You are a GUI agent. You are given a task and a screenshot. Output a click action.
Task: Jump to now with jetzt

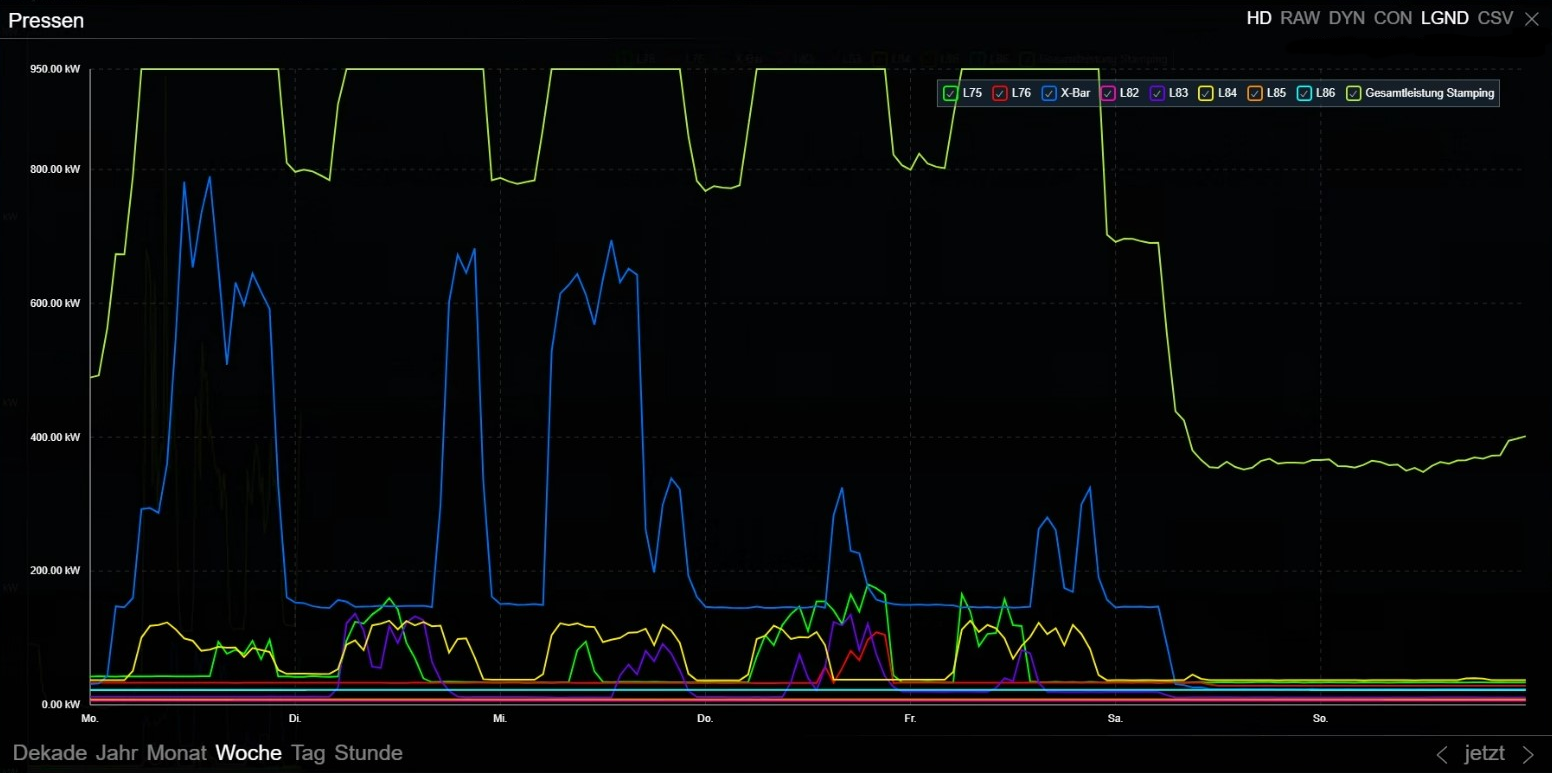pyautogui.click(x=1484, y=754)
